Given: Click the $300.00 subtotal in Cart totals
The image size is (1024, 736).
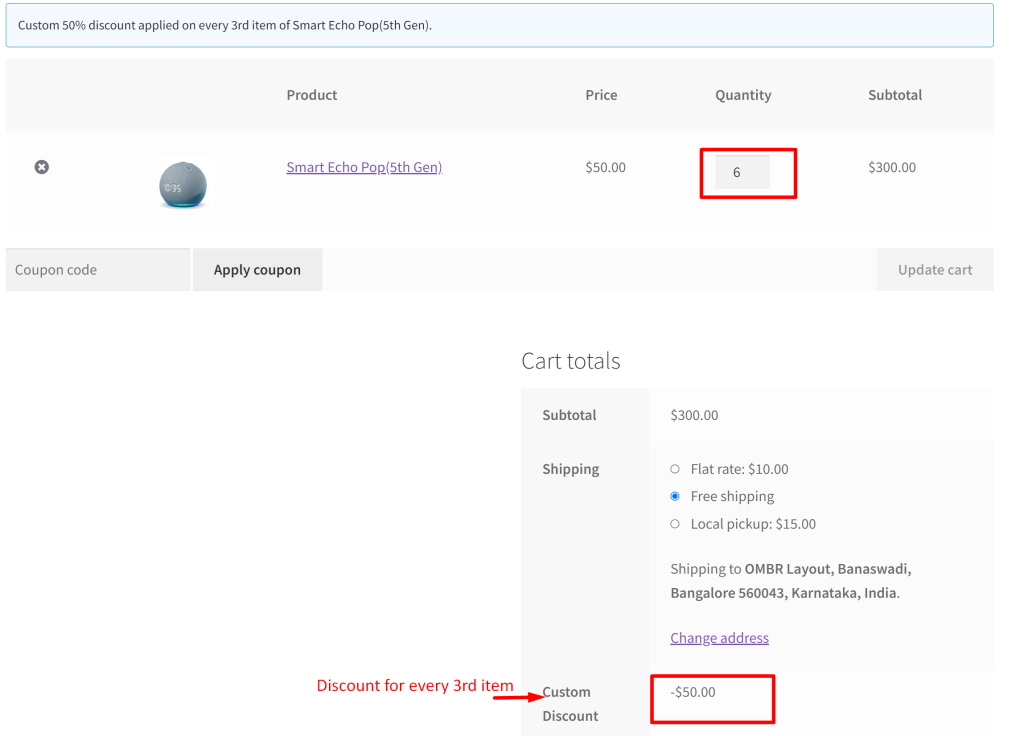Looking at the screenshot, I should 694,415.
